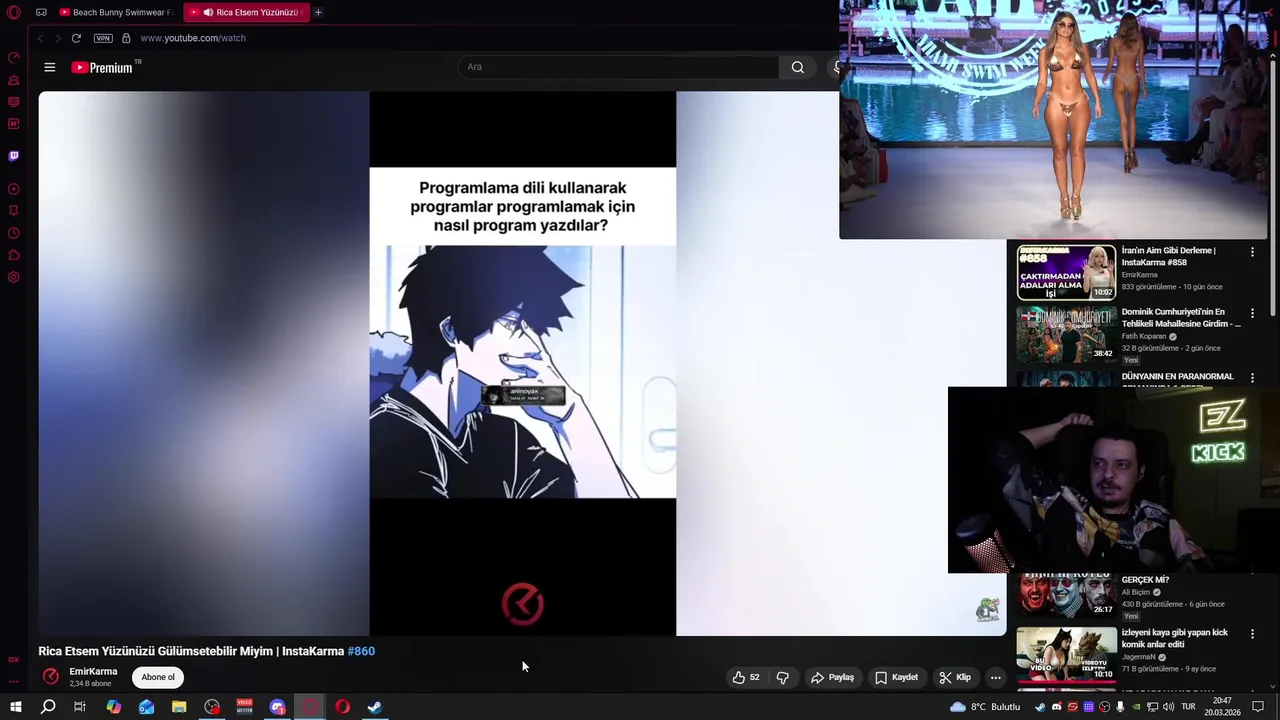The width and height of the screenshot is (1280, 720).
Task: Open the 20:47 clock and calendar
Action: pos(1222,707)
